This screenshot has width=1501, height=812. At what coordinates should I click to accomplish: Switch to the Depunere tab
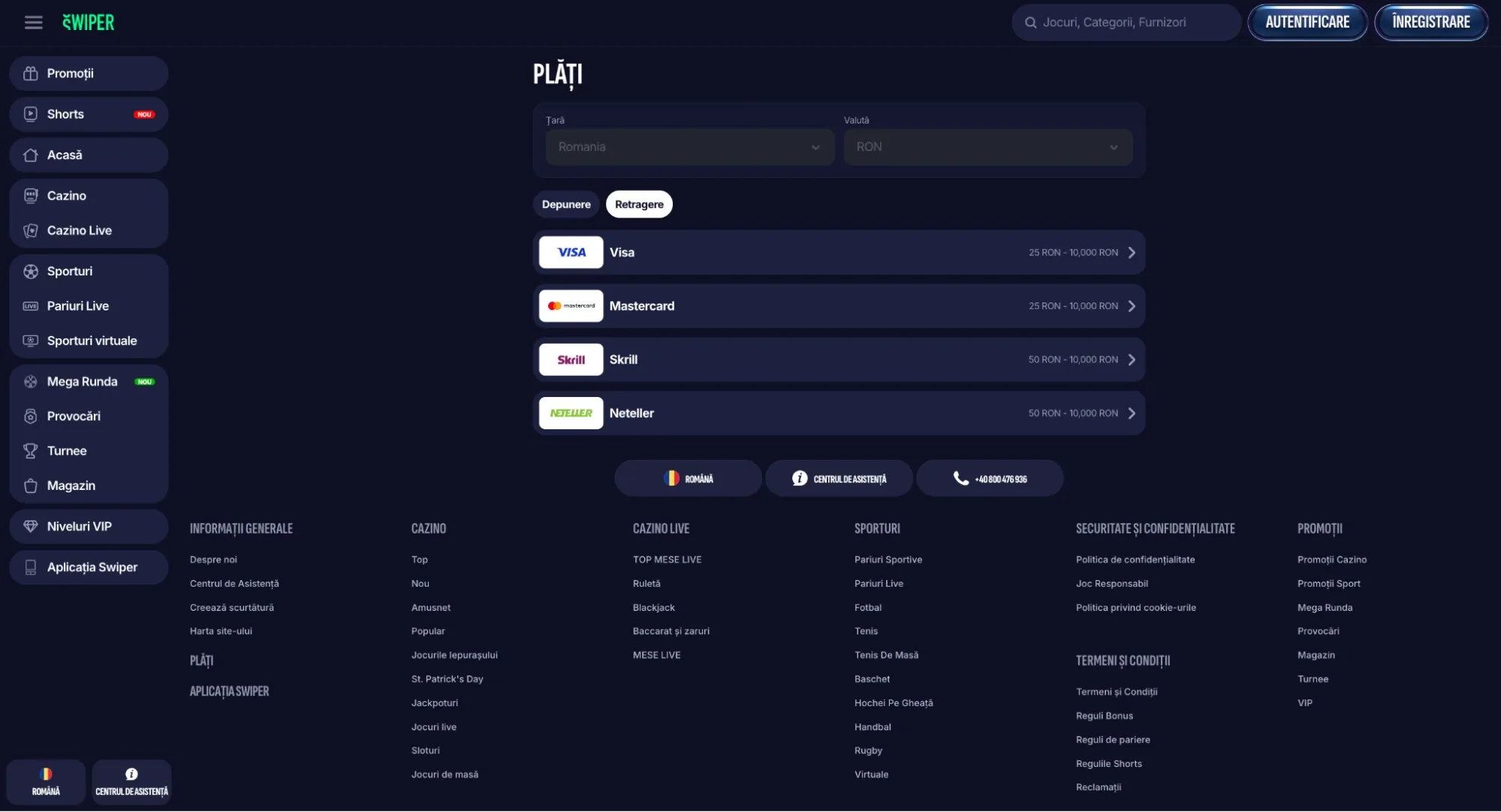[x=566, y=204]
